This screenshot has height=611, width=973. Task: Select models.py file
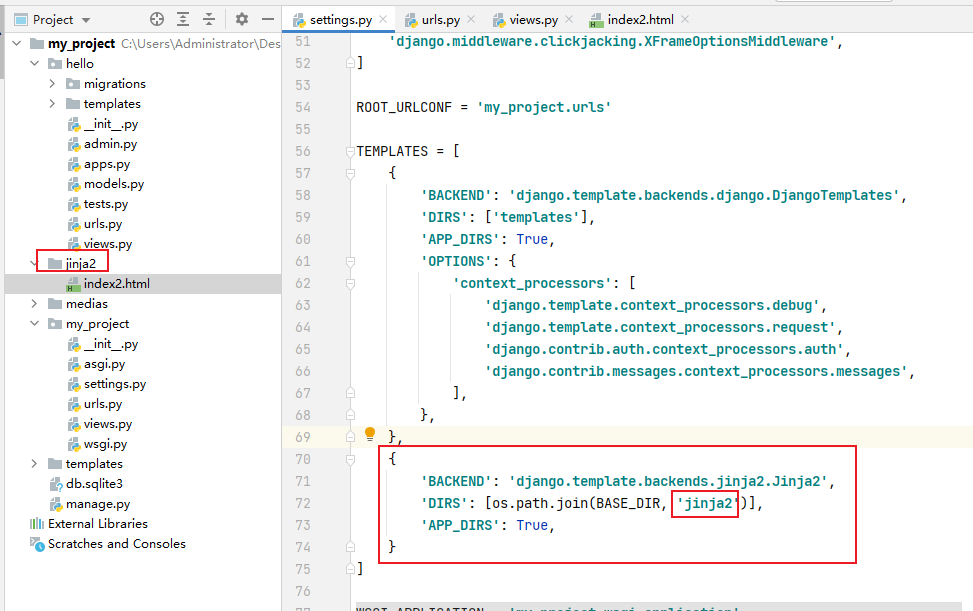(x=114, y=184)
